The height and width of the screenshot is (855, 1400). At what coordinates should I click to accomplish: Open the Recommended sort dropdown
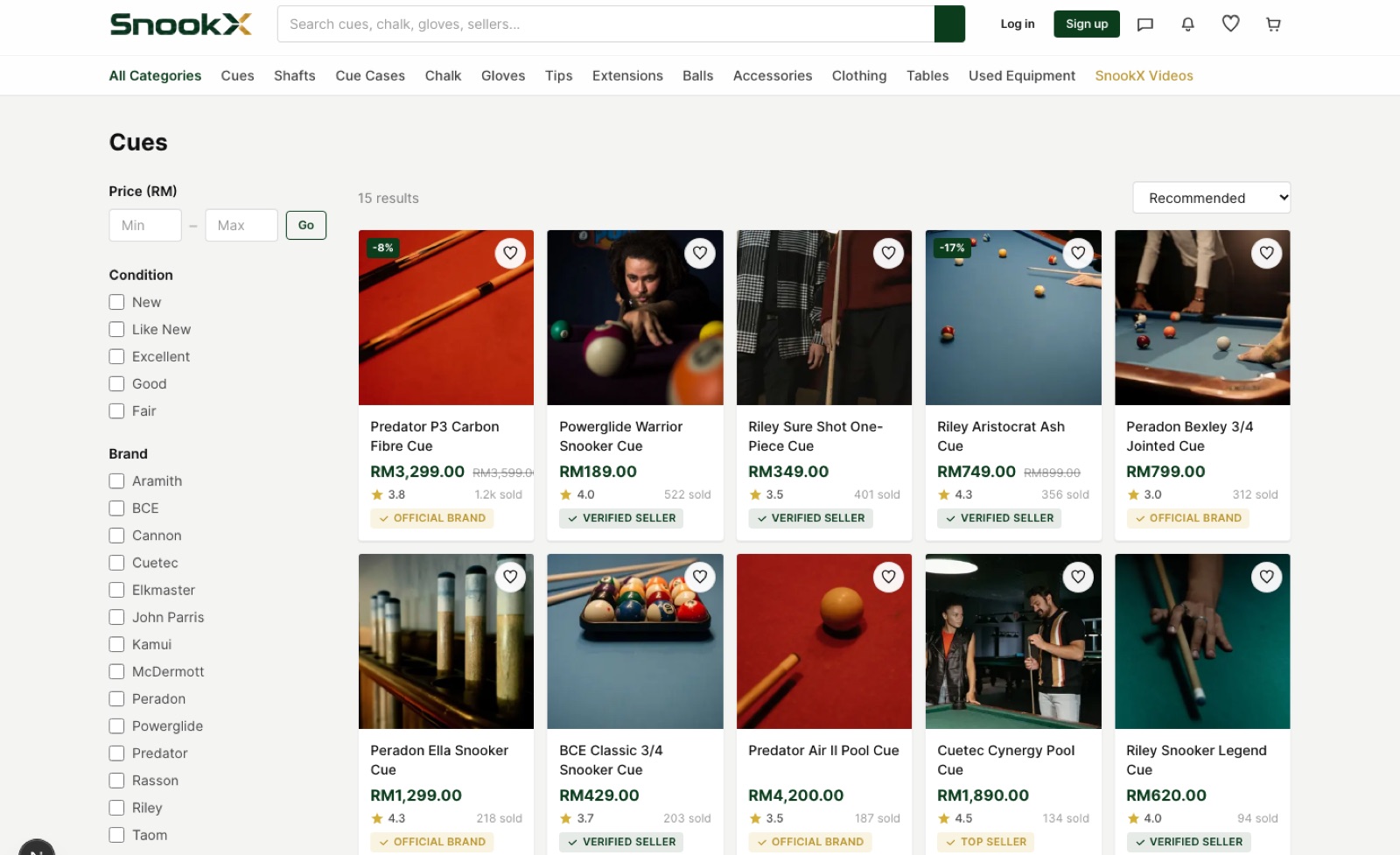[1211, 198]
